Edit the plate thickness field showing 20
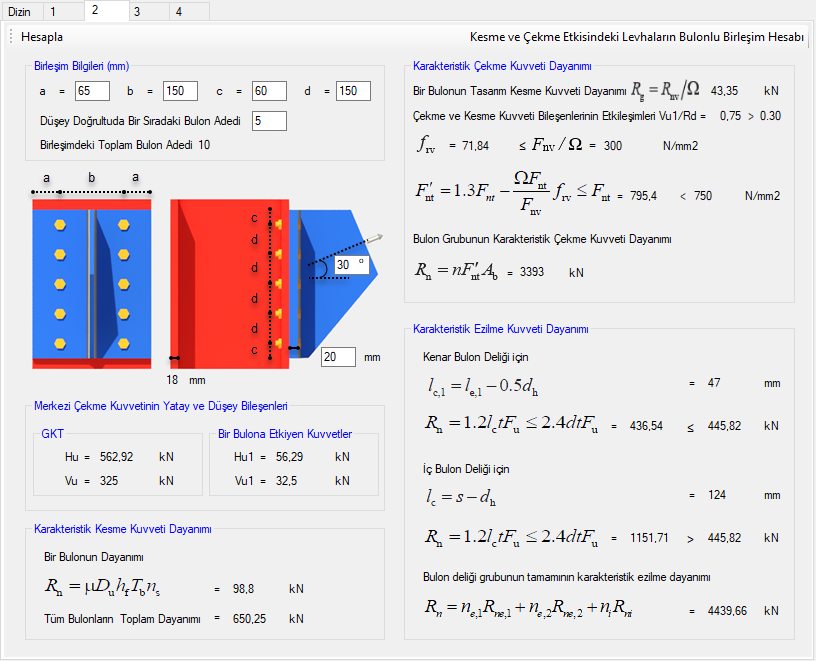The height and width of the screenshot is (661, 816). 338,357
